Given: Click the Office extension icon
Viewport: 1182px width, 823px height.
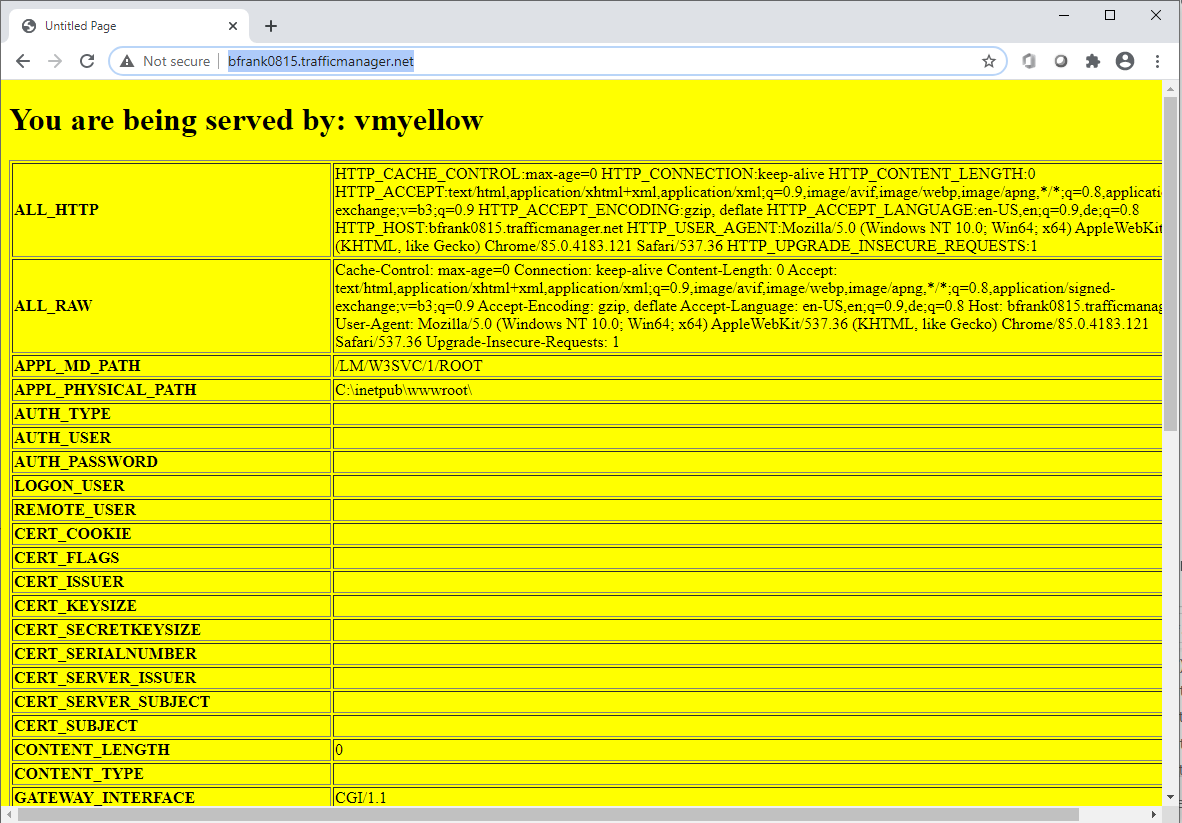Looking at the screenshot, I should (1028, 62).
